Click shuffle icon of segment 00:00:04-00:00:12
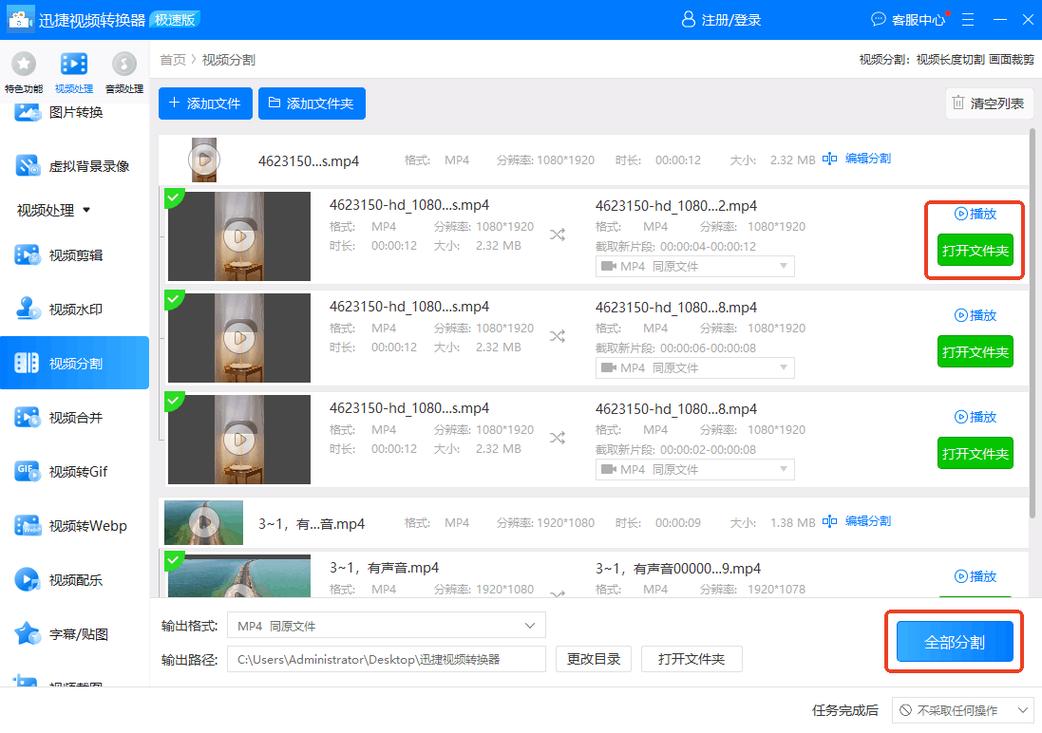 pyautogui.click(x=558, y=235)
